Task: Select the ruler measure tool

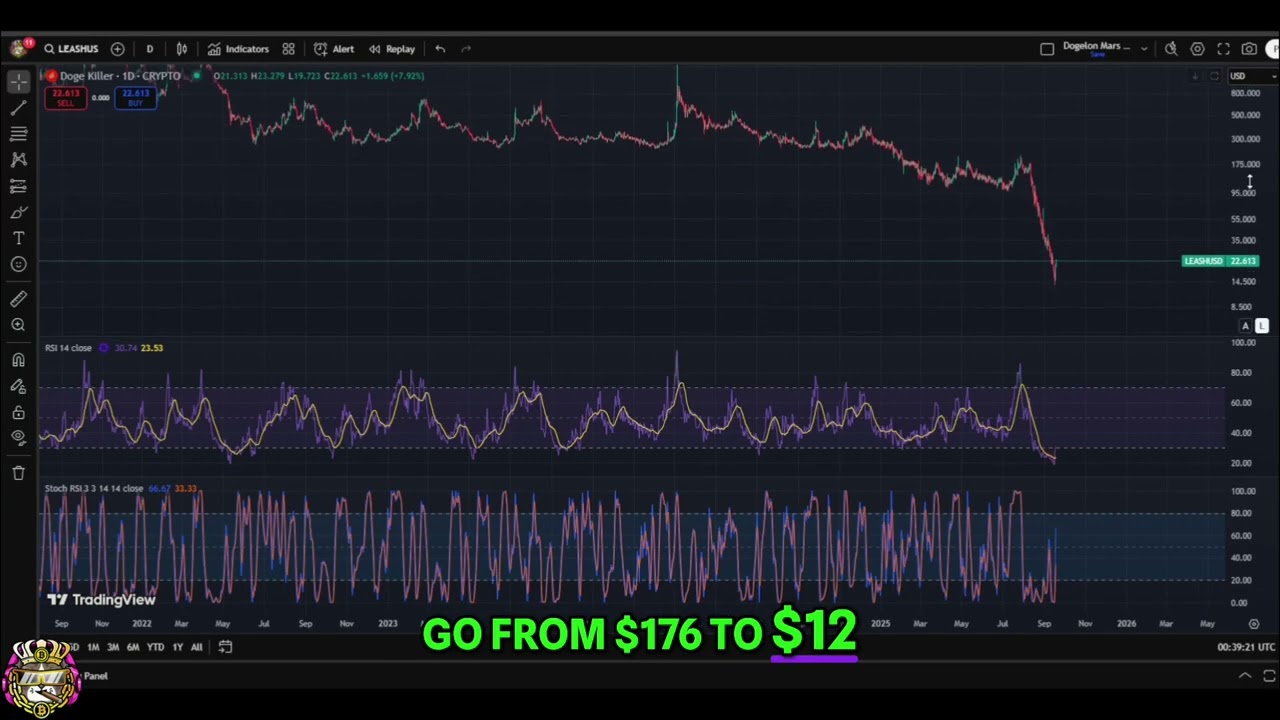Action: tap(18, 299)
